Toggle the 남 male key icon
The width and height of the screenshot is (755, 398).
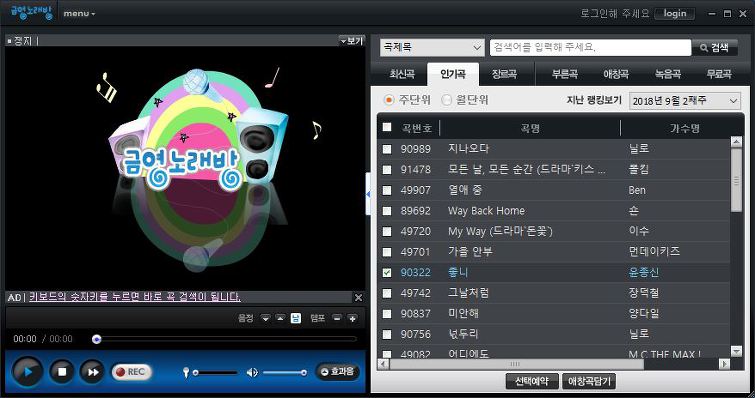pyautogui.click(x=296, y=318)
